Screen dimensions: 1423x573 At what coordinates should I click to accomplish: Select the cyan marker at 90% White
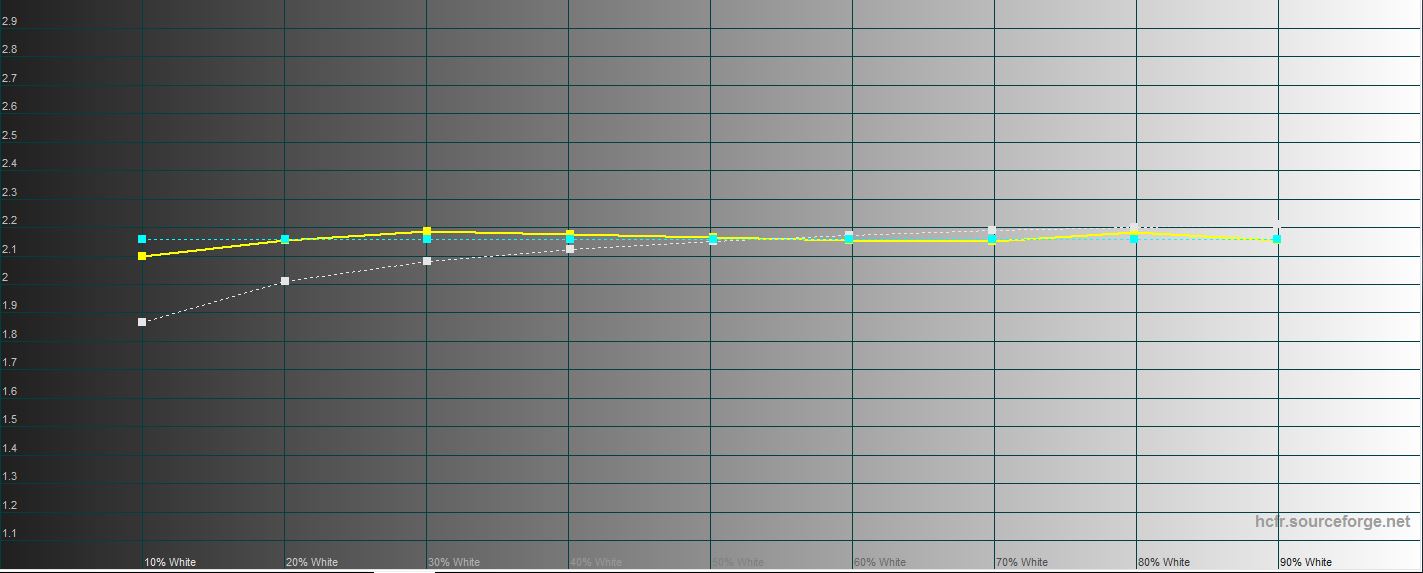[x=1277, y=239]
